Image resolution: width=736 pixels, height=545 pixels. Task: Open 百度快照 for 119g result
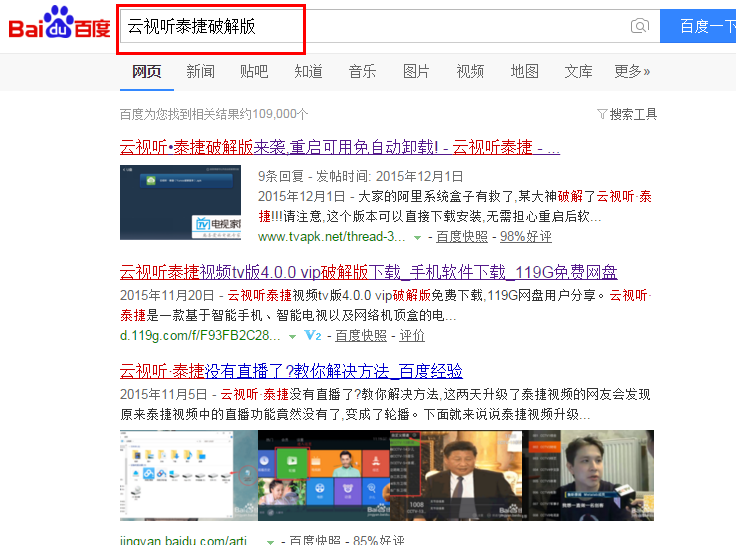click(361, 336)
